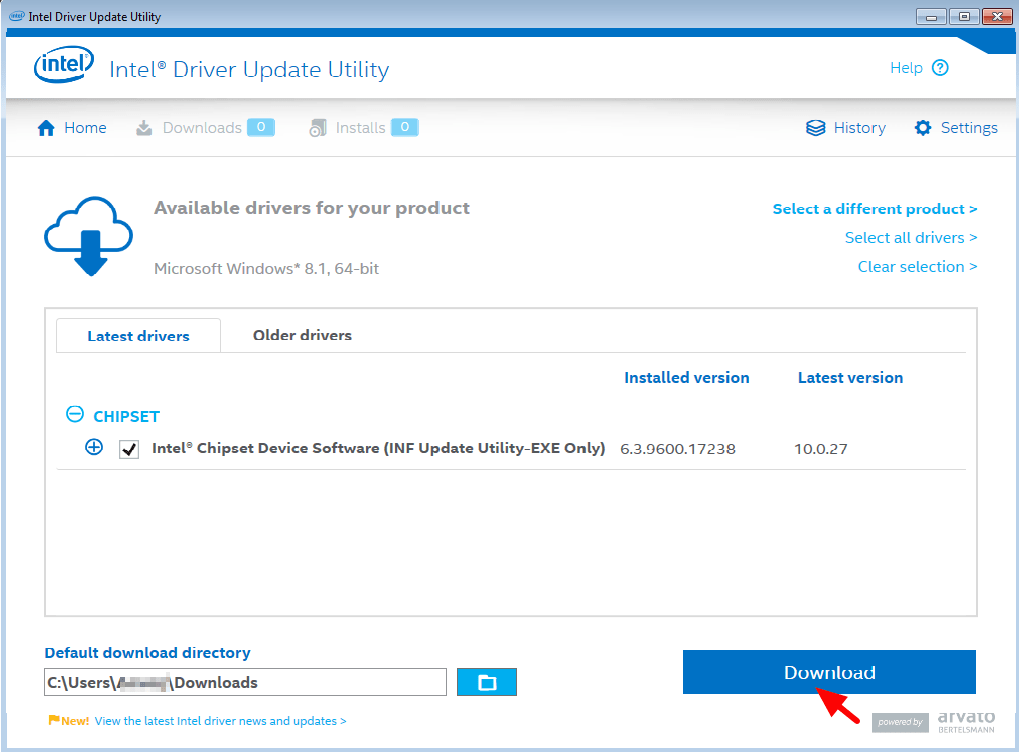
Task: Expand Intel Chipset Device Software details
Action: tap(94, 447)
